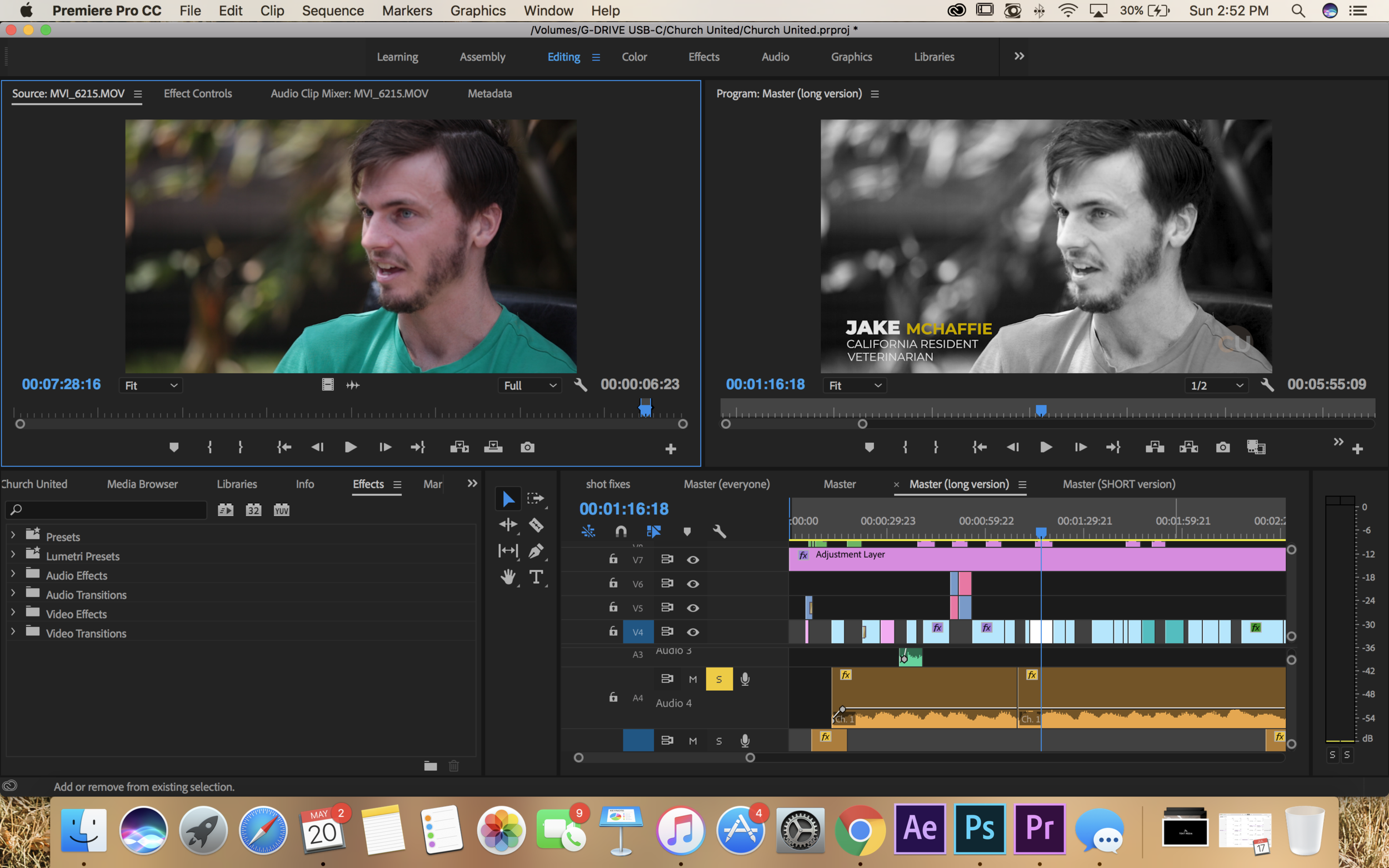Select the Pen tool

tap(536, 551)
